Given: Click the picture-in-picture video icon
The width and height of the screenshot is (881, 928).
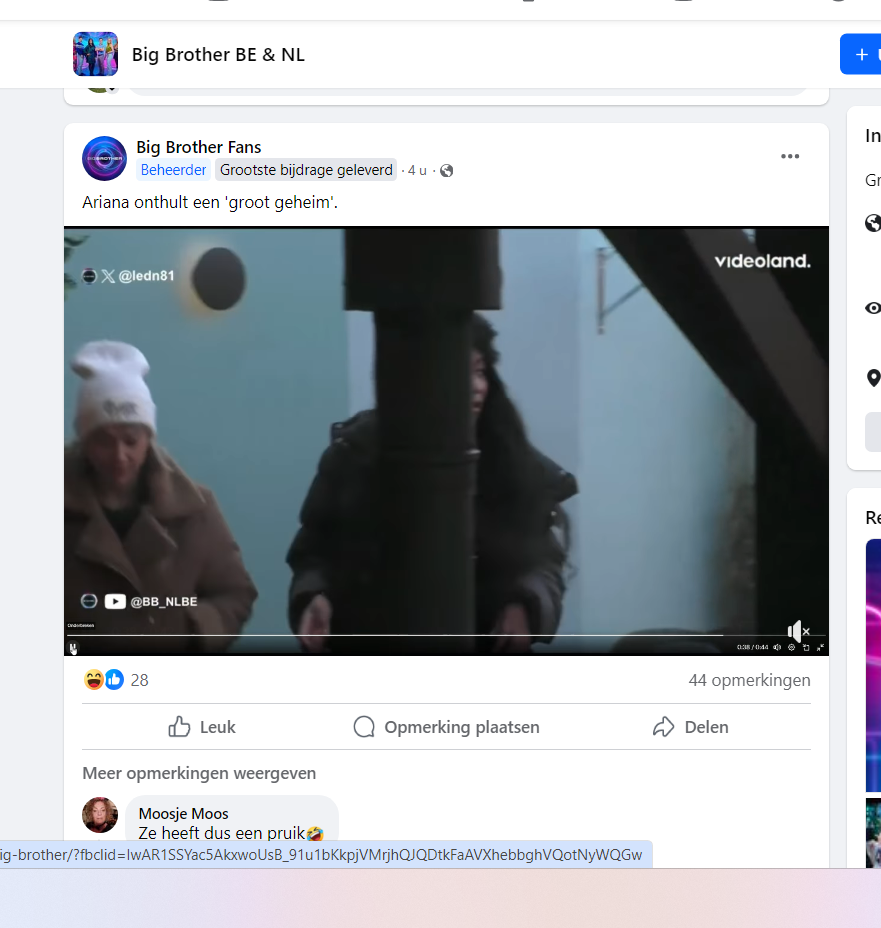Looking at the screenshot, I should pos(806,647).
